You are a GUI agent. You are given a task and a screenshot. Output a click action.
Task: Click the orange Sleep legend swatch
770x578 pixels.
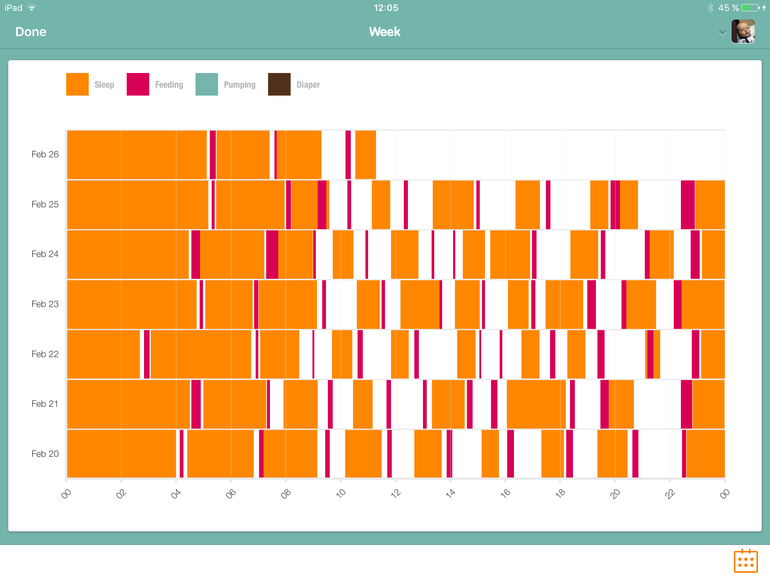click(77, 85)
